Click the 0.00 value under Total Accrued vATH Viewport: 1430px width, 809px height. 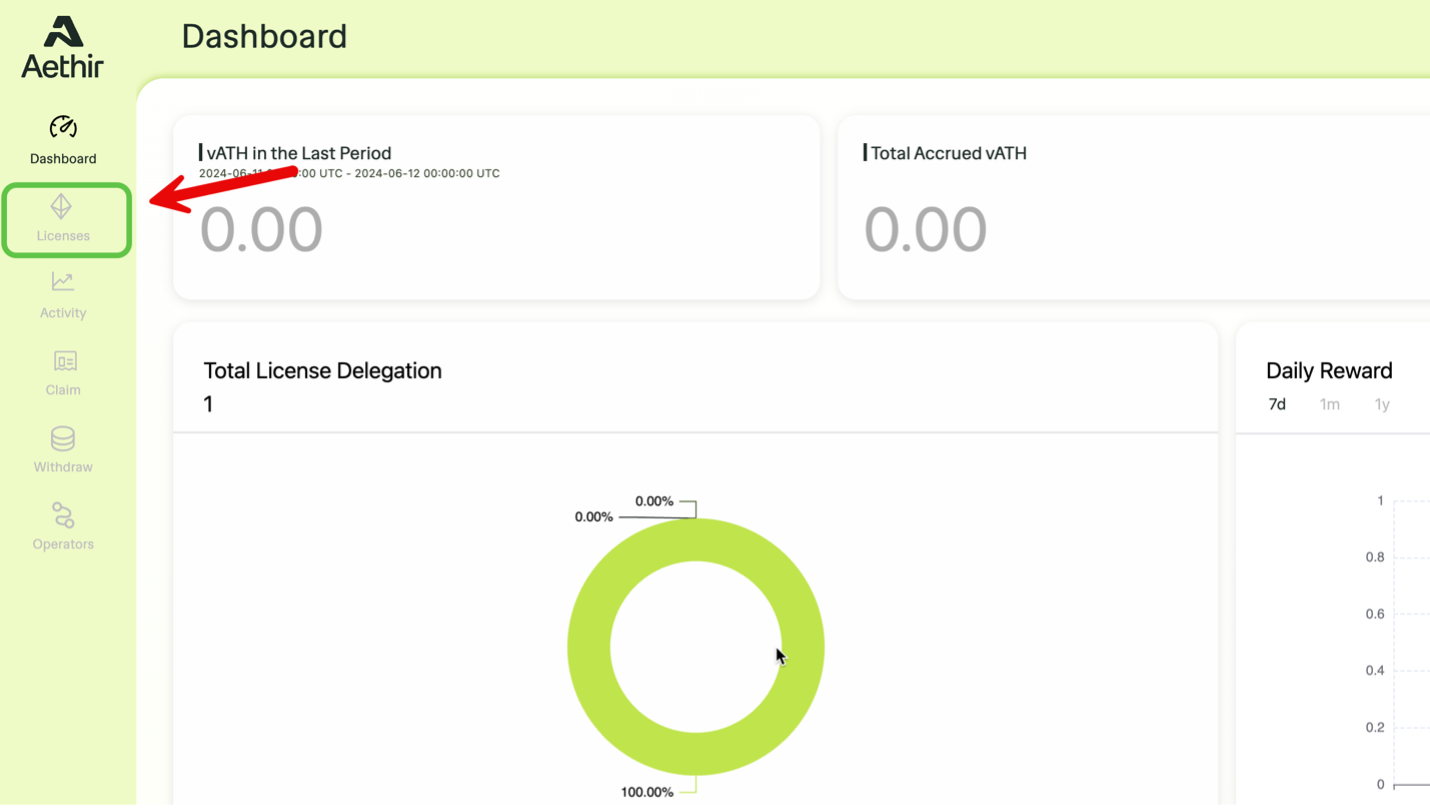click(926, 229)
